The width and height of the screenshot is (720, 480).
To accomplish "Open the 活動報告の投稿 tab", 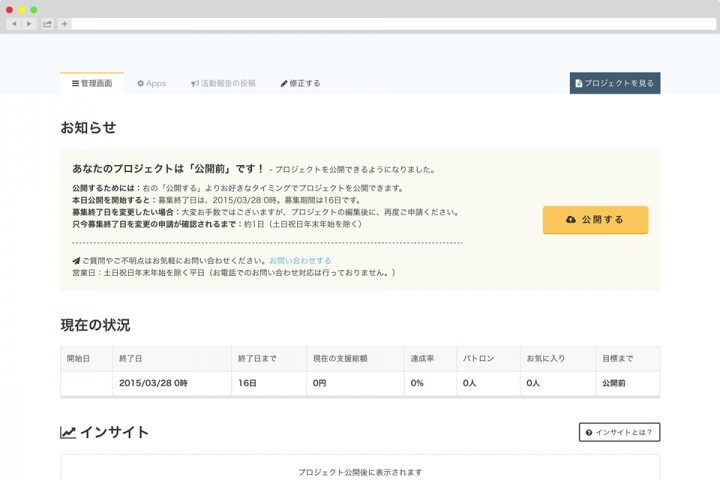I will 223,83.
